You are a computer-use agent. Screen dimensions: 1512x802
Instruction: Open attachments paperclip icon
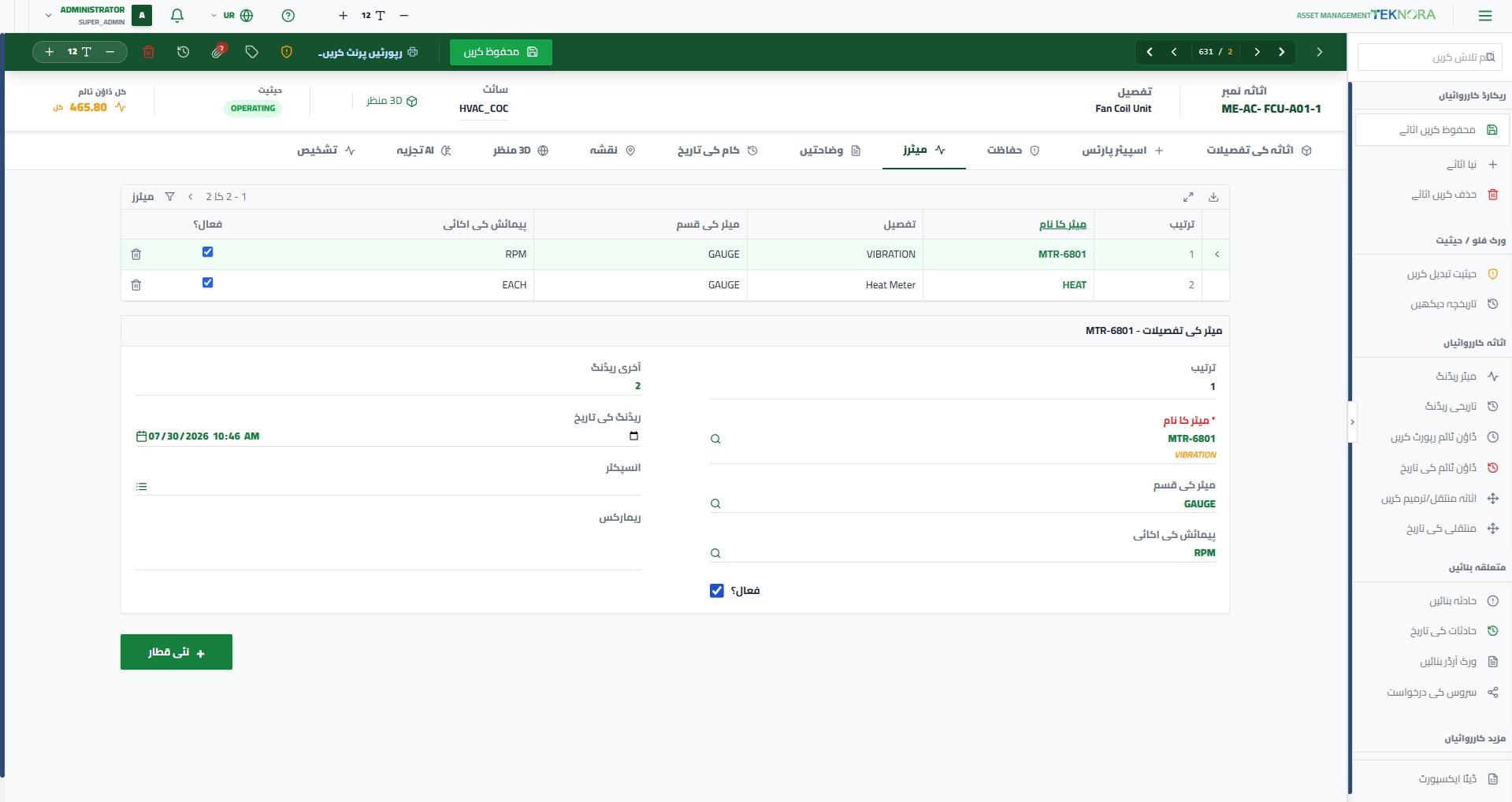218,51
